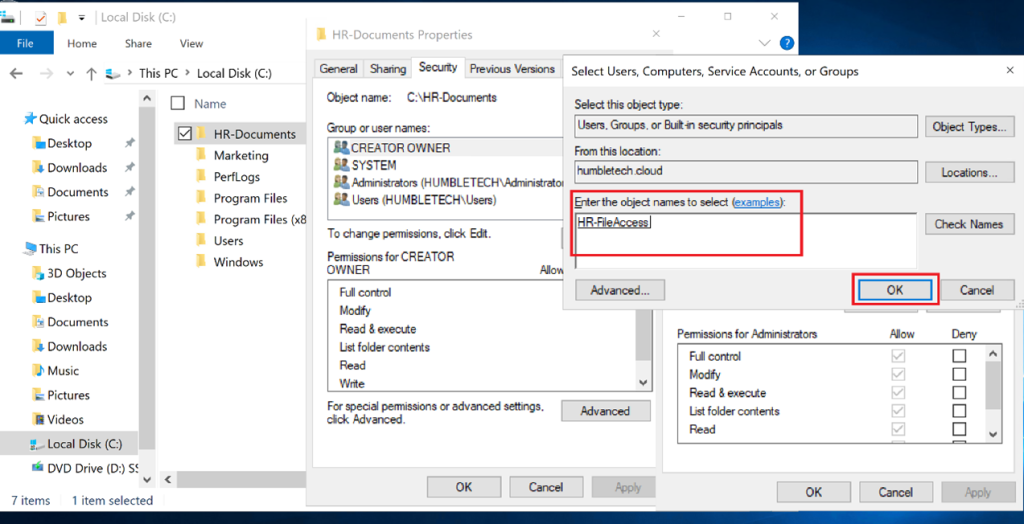
Task: Click the Videos folder icon in sidebar
Action: click(38, 420)
